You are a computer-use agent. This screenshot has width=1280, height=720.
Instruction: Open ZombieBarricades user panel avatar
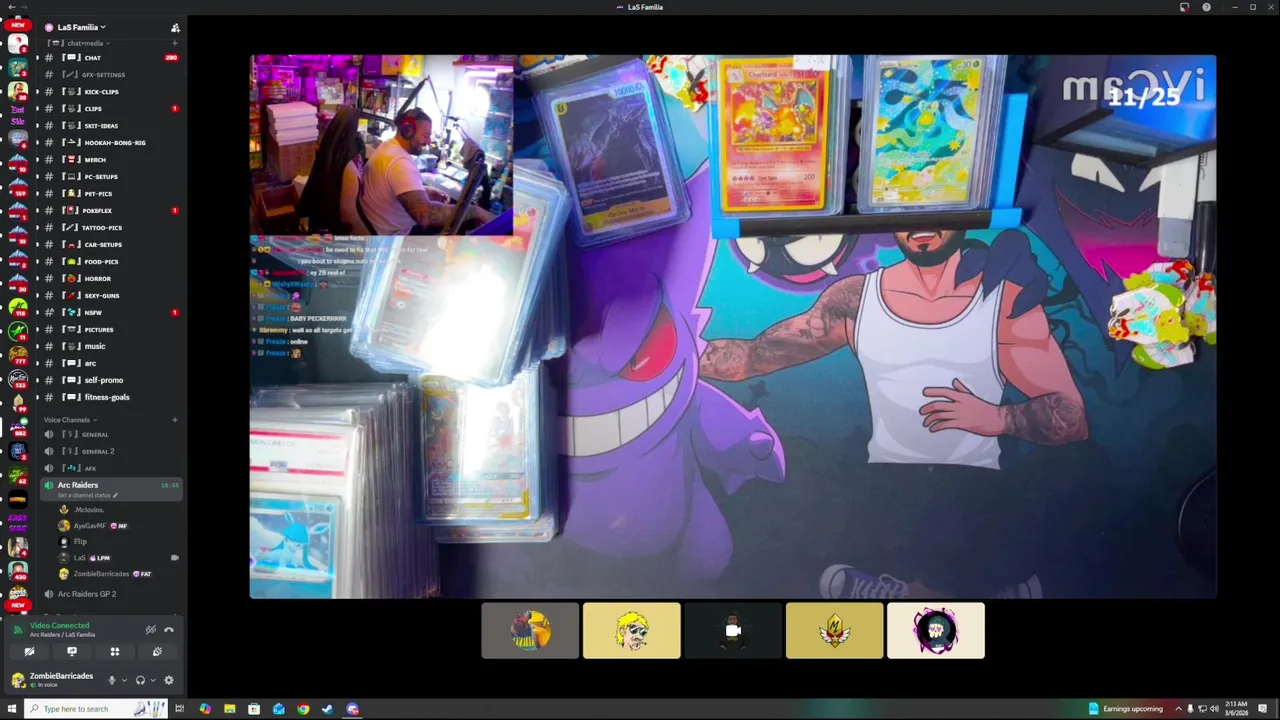click(x=18, y=680)
